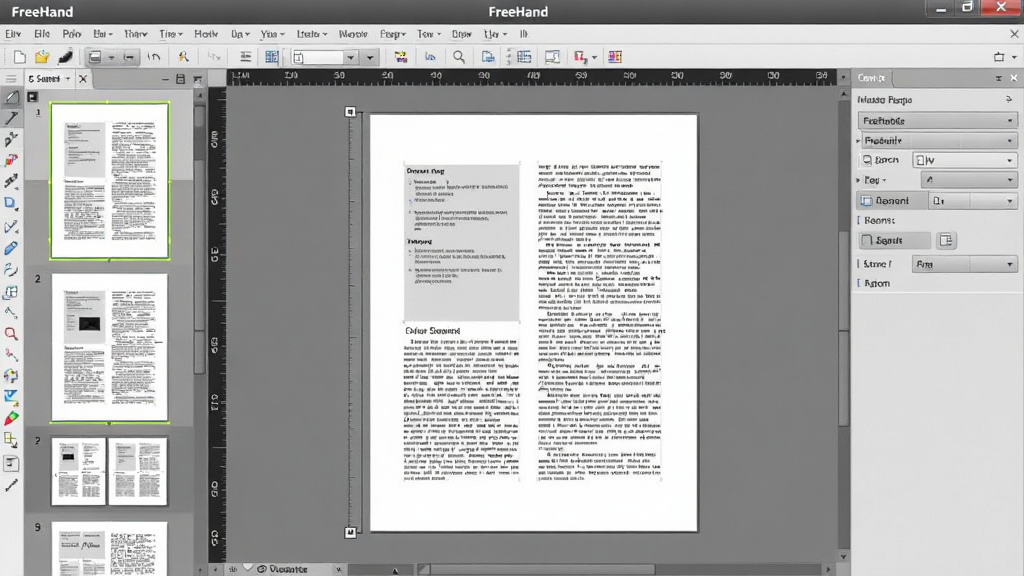Image resolution: width=1024 pixels, height=576 pixels.
Task: Open the lowest dropdown in the right panel
Action: click(x=964, y=264)
